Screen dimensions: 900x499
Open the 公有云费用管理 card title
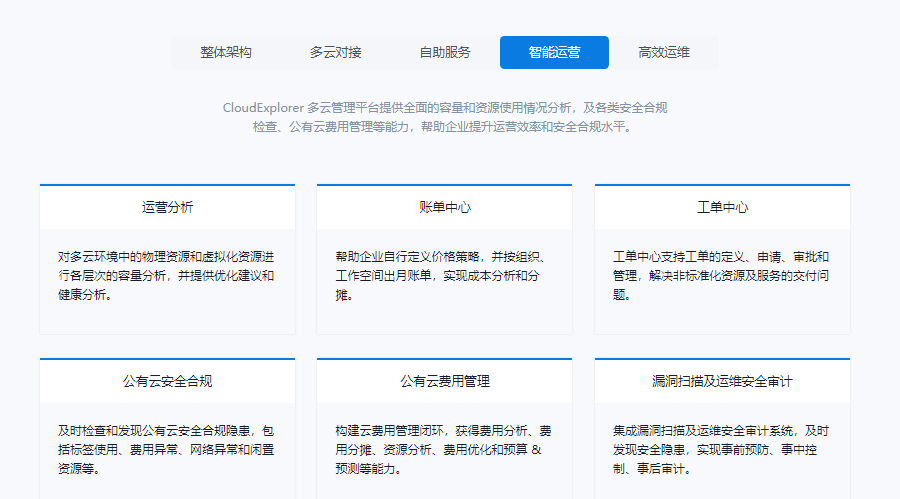pyautogui.click(x=445, y=381)
